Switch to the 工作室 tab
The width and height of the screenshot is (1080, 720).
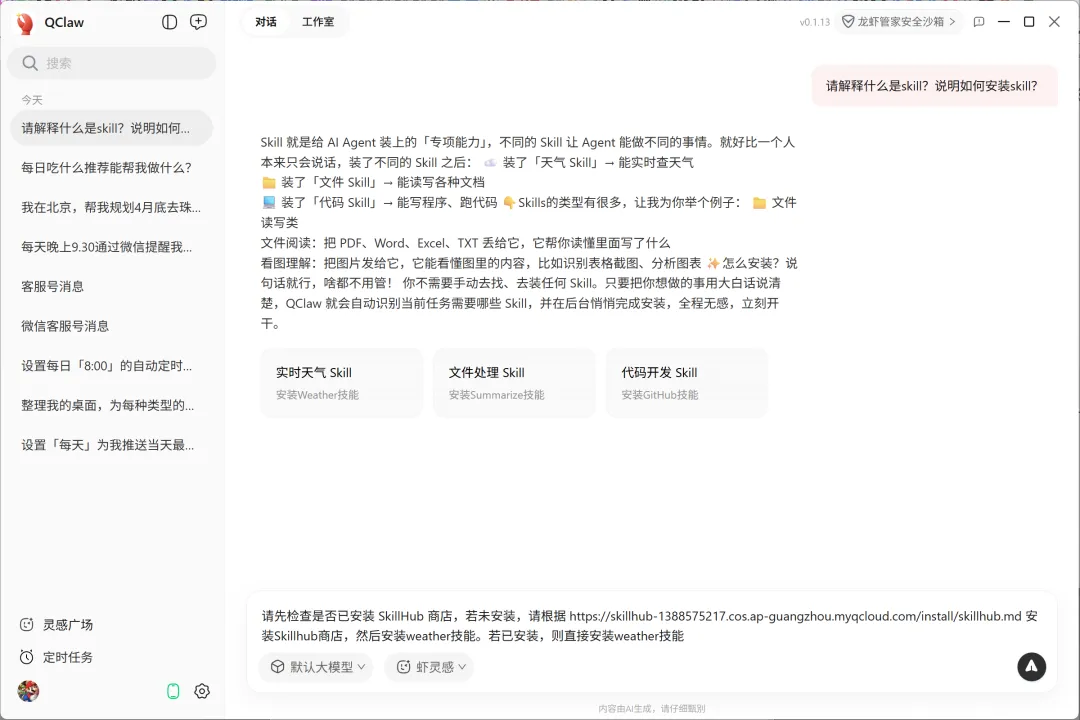318,22
